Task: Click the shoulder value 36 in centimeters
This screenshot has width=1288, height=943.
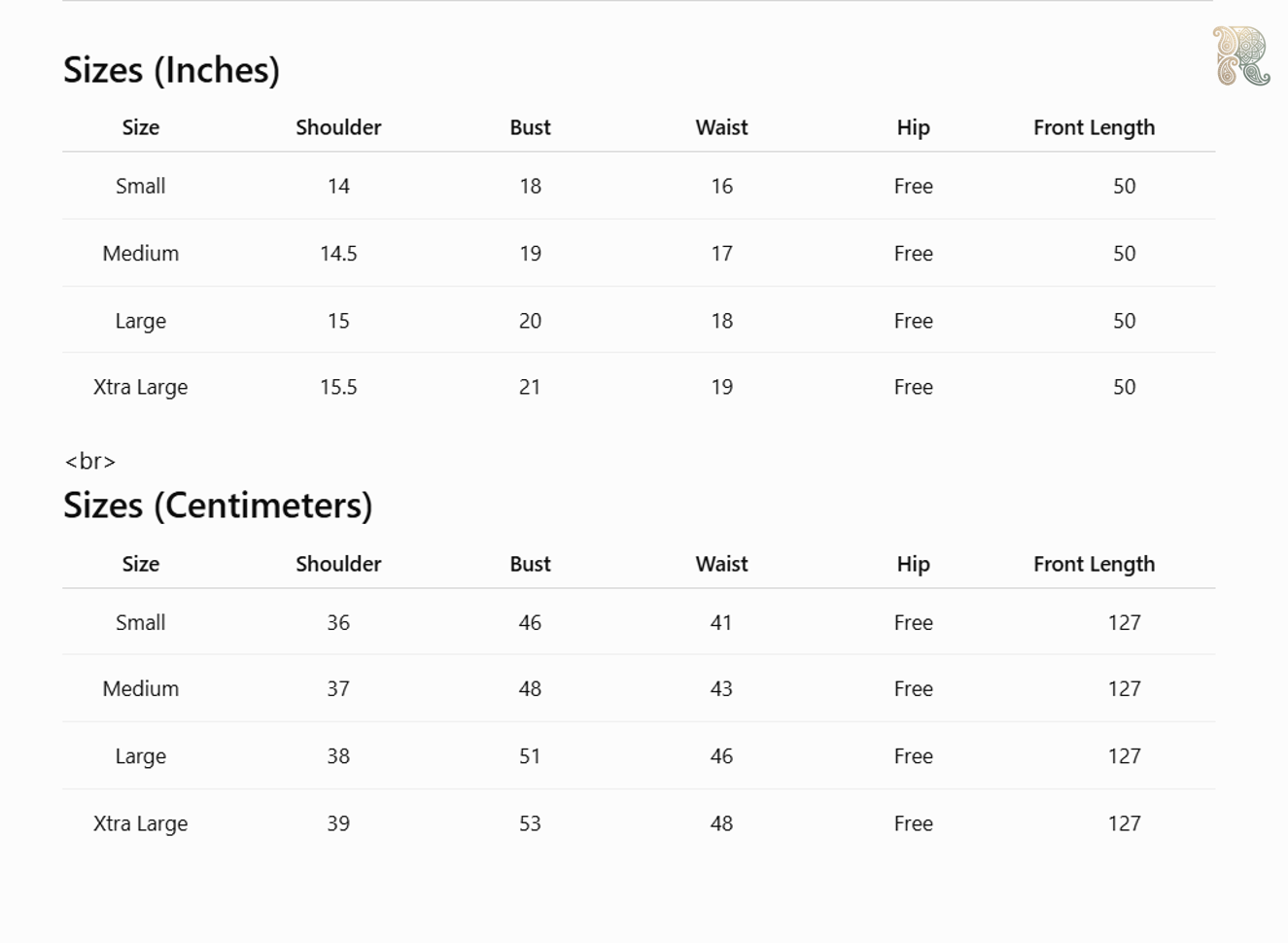Action: coord(338,622)
